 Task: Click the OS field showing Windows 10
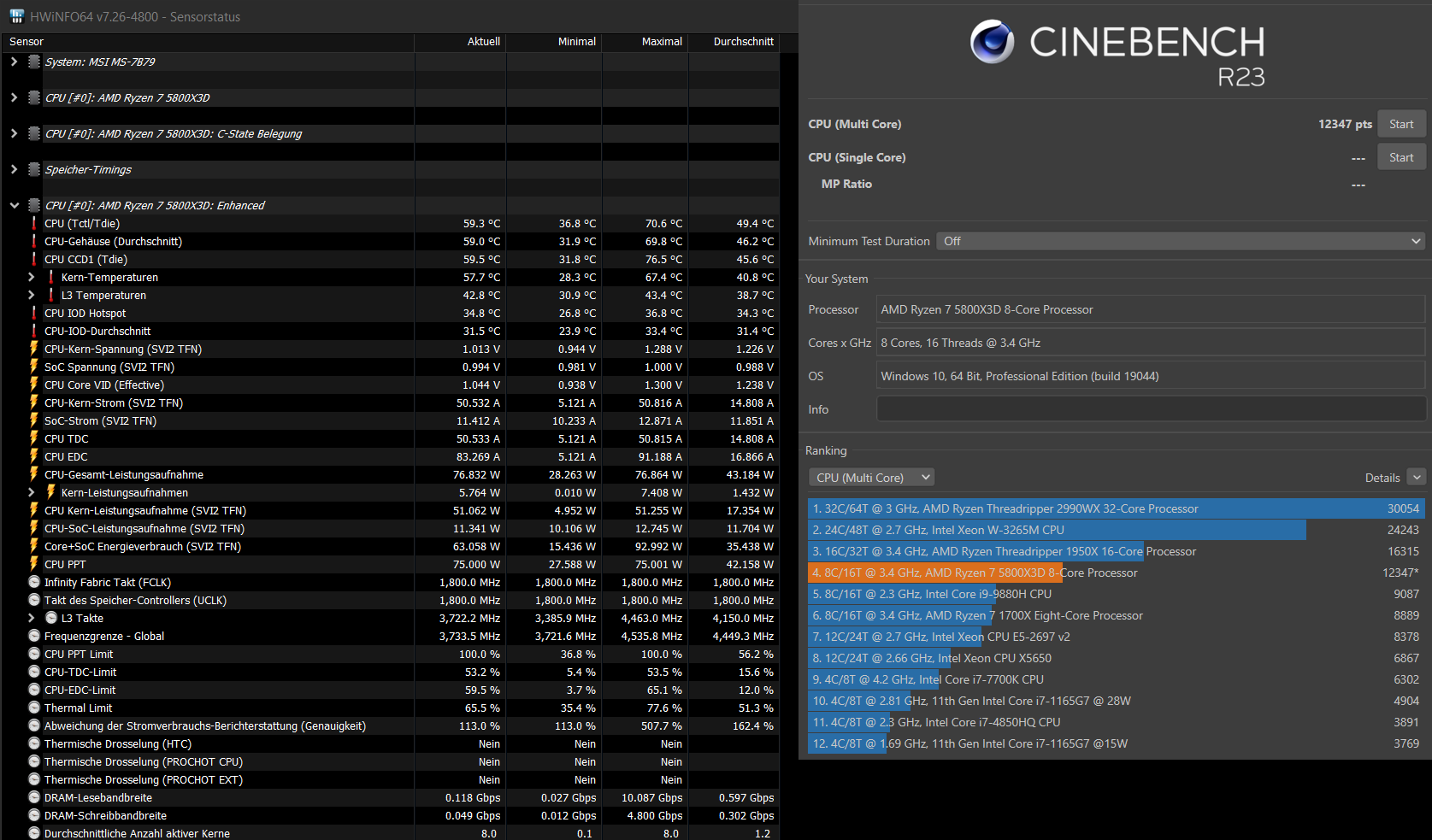click(x=1151, y=376)
